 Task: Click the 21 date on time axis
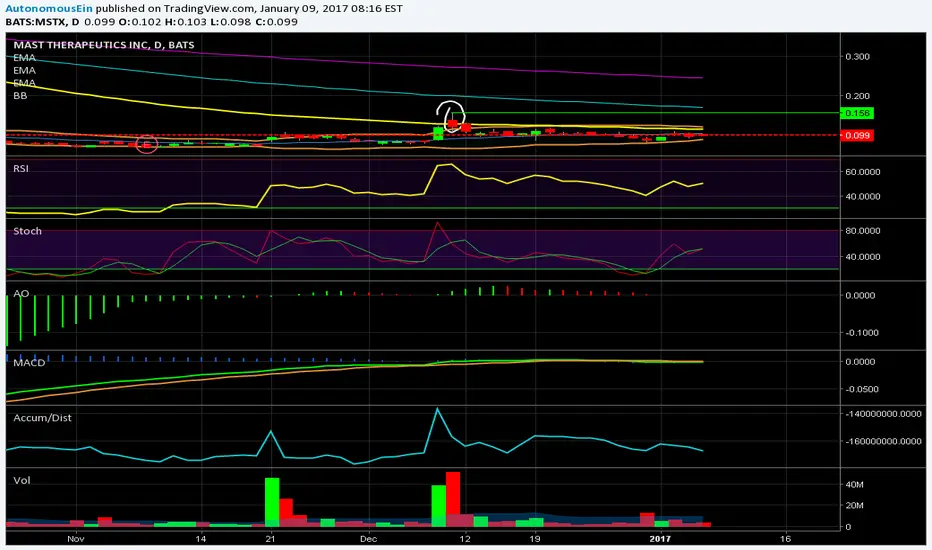(270, 539)
